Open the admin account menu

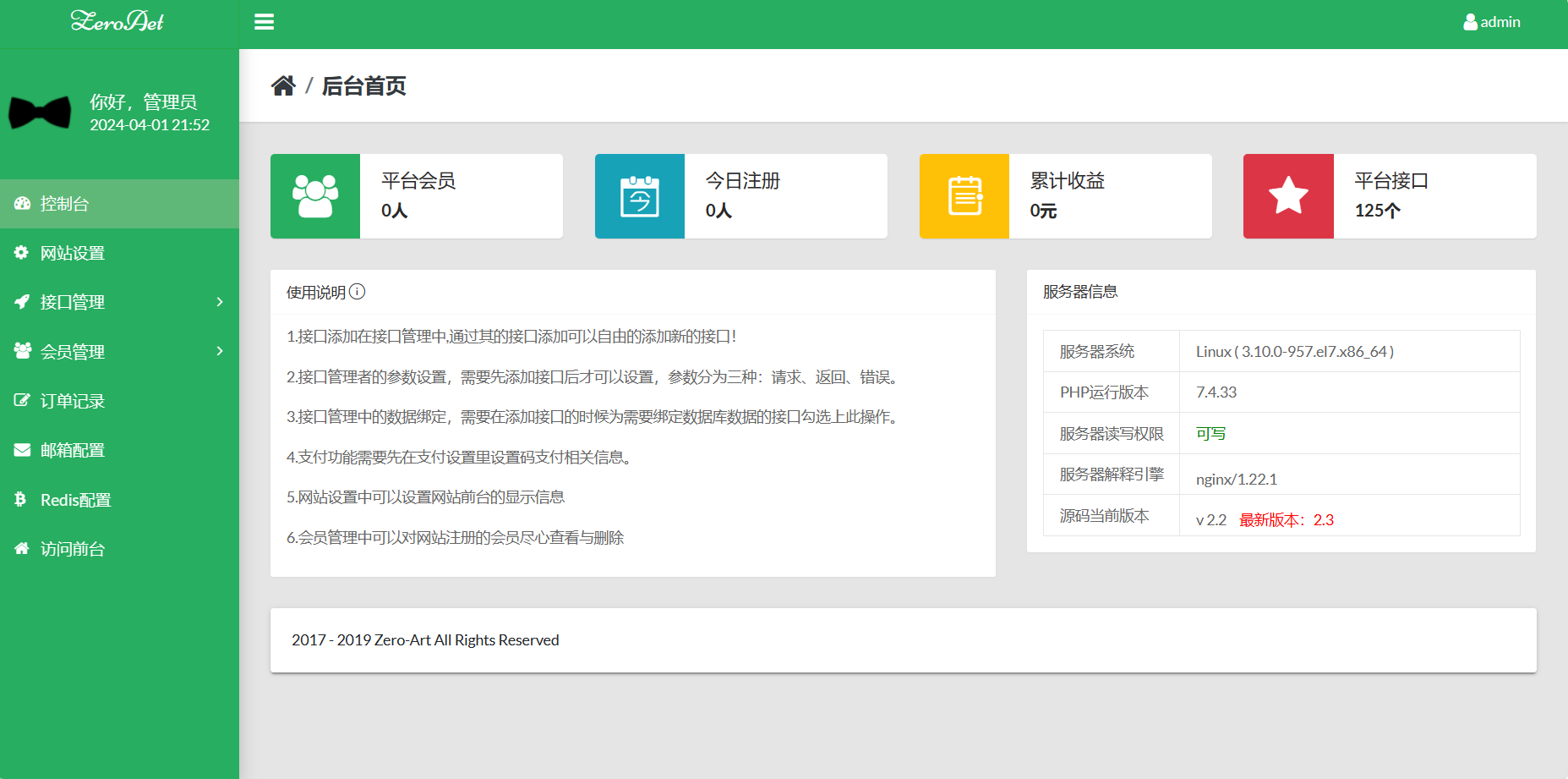pos(1492,22)
